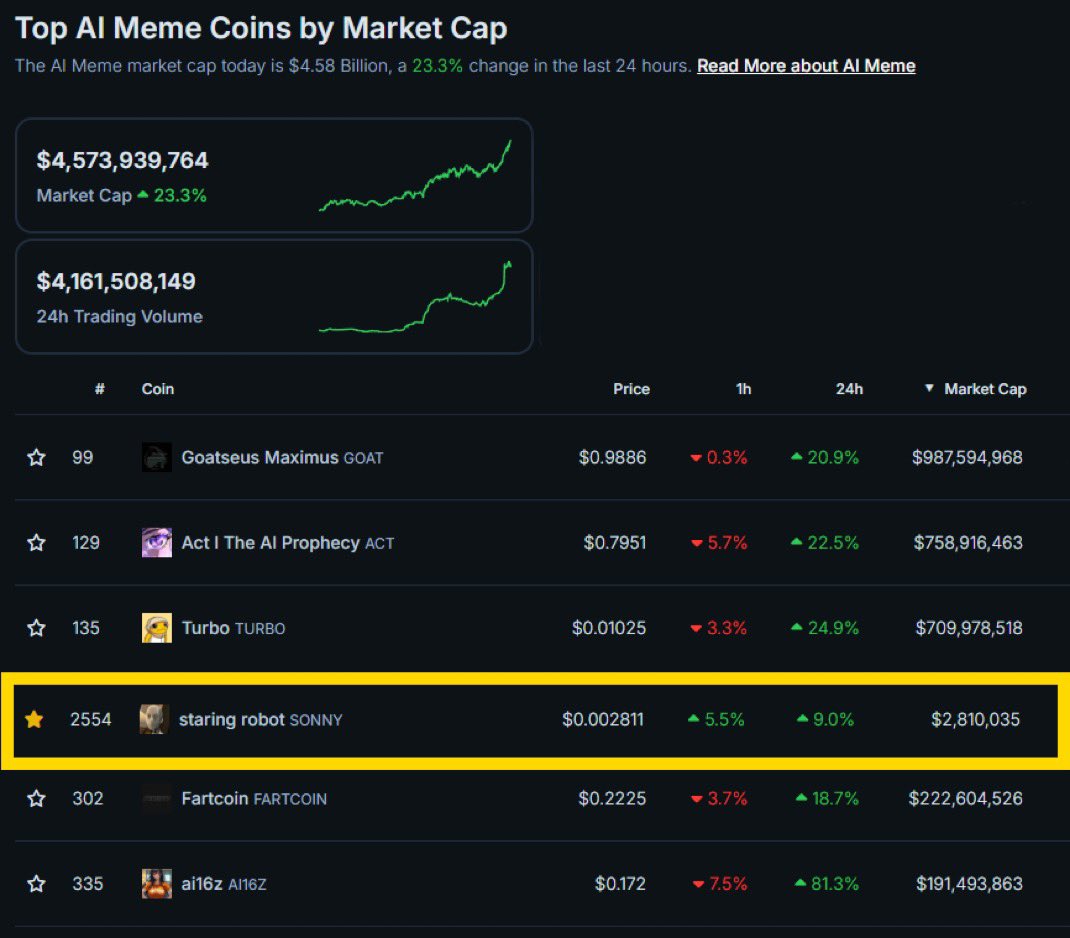Favorite the Fartcoin row

pyautogui.click(x=36, y=798)
